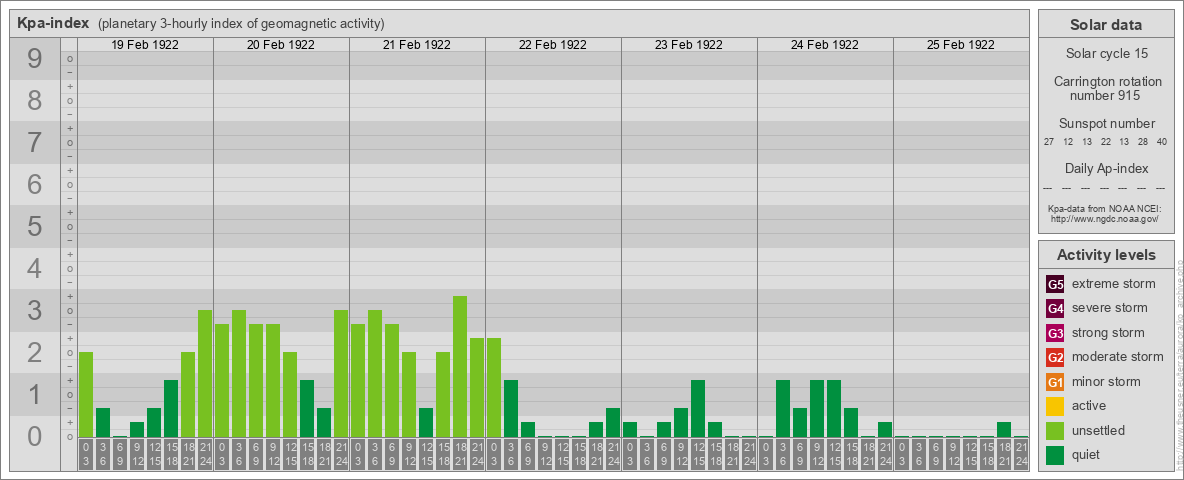
Task: Click the 20 Feb 21-24 hour bar
Action: (341, 374)
